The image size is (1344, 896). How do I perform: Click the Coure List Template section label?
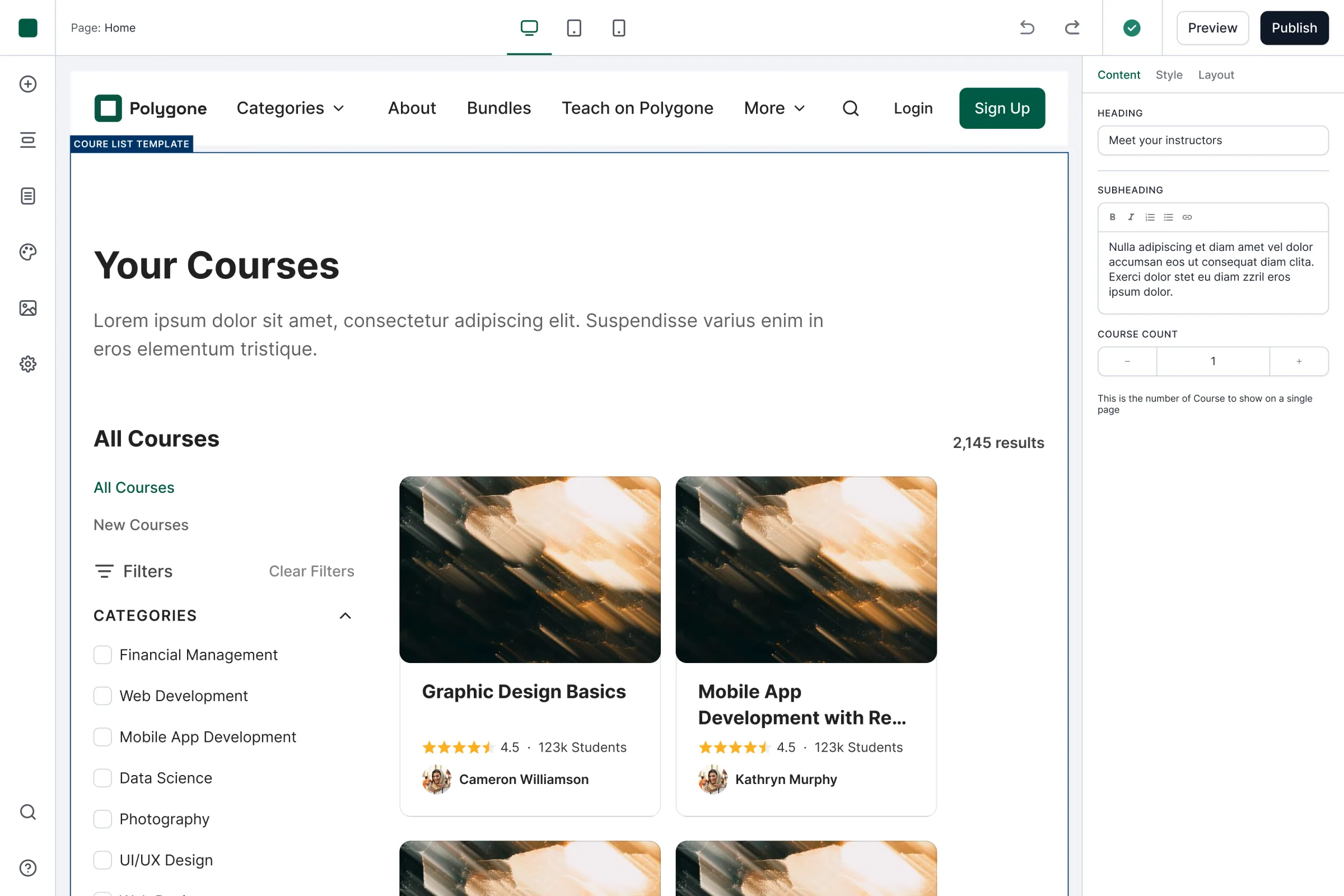tap(132, 143)
